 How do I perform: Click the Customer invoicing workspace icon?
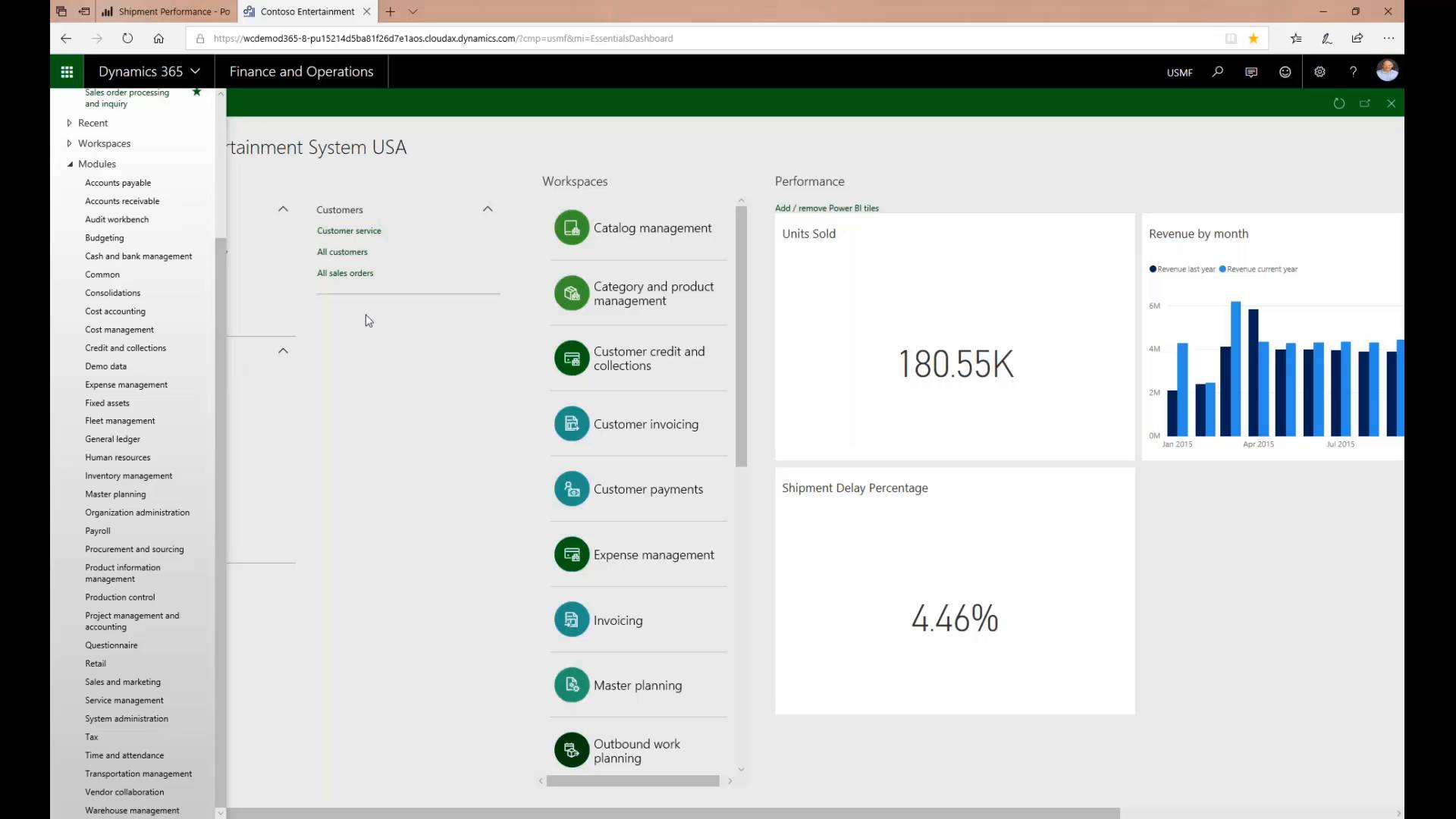tap(572, 425)
